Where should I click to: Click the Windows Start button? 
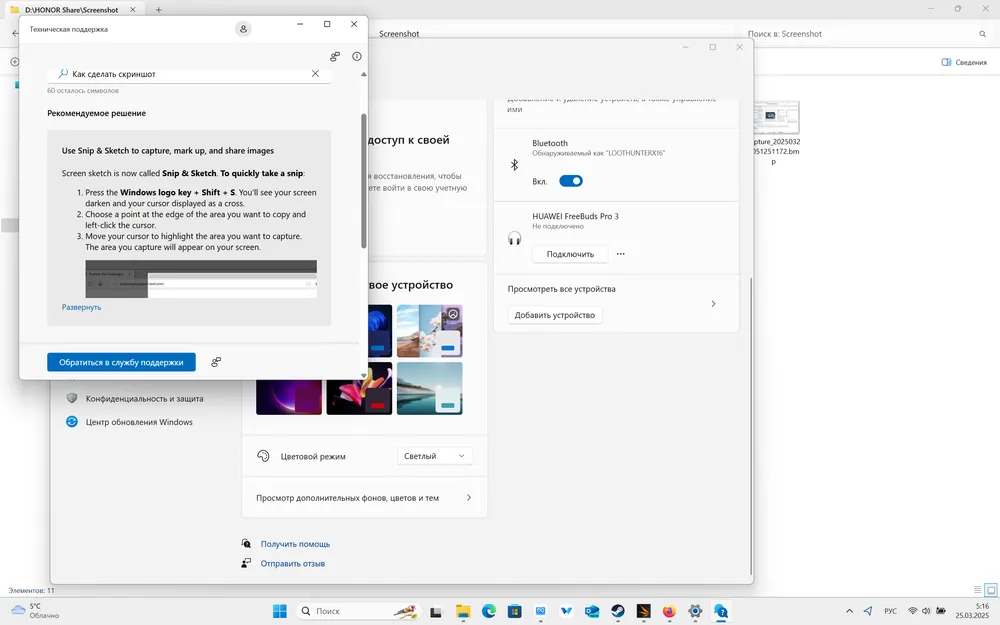[x=279, y=611]
